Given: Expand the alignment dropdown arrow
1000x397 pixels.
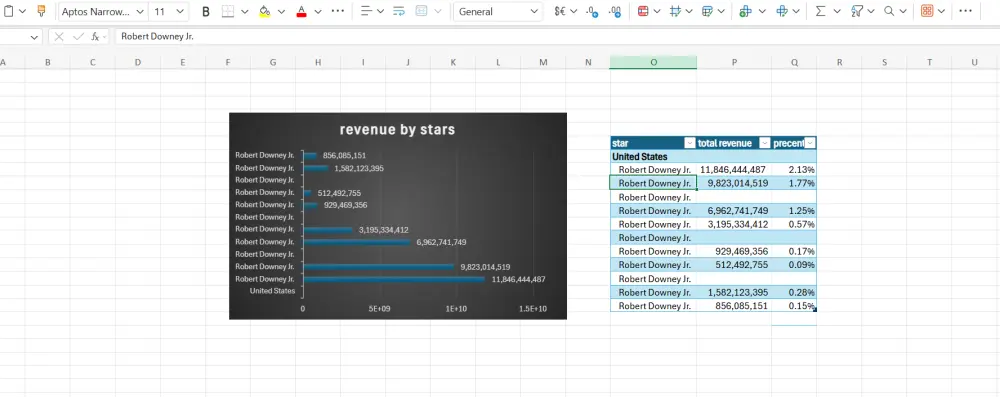Looking at the screenshot, I should 381,11.
